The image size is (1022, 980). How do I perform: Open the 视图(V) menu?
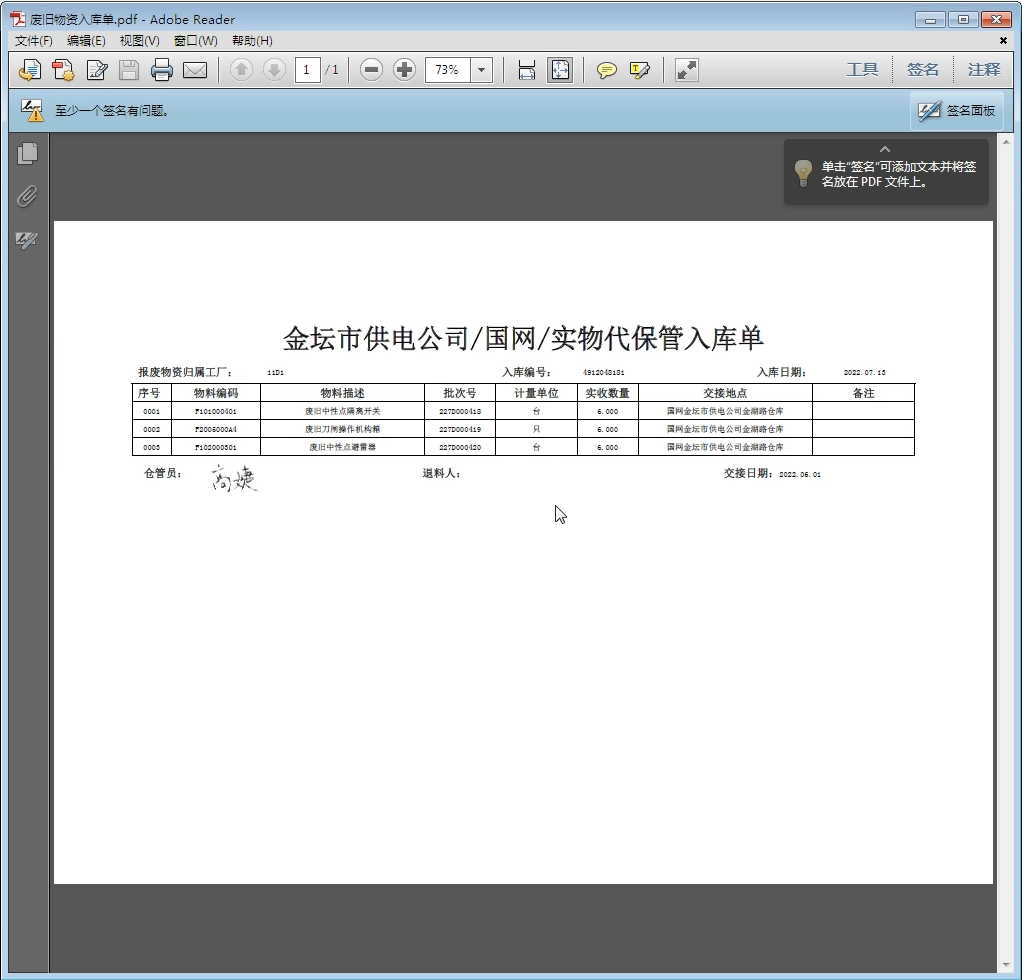(x=139, y=41)
